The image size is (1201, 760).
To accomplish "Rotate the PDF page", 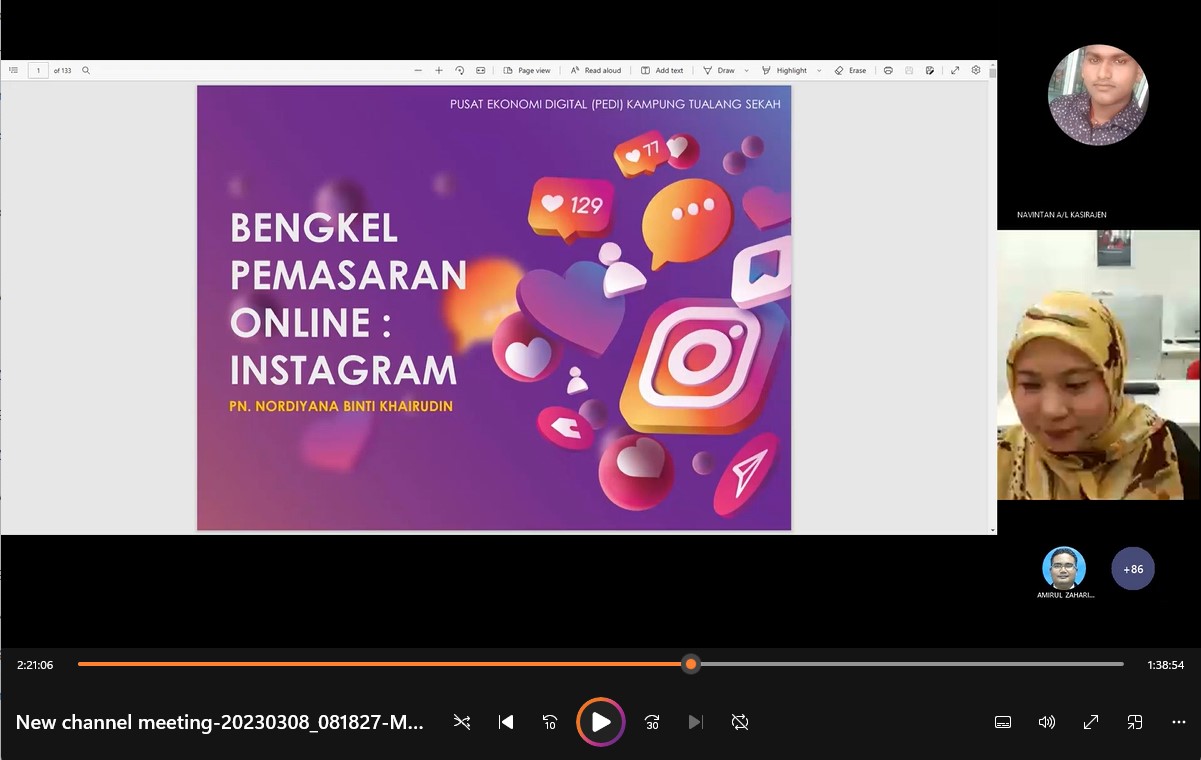I will [460, 70].
